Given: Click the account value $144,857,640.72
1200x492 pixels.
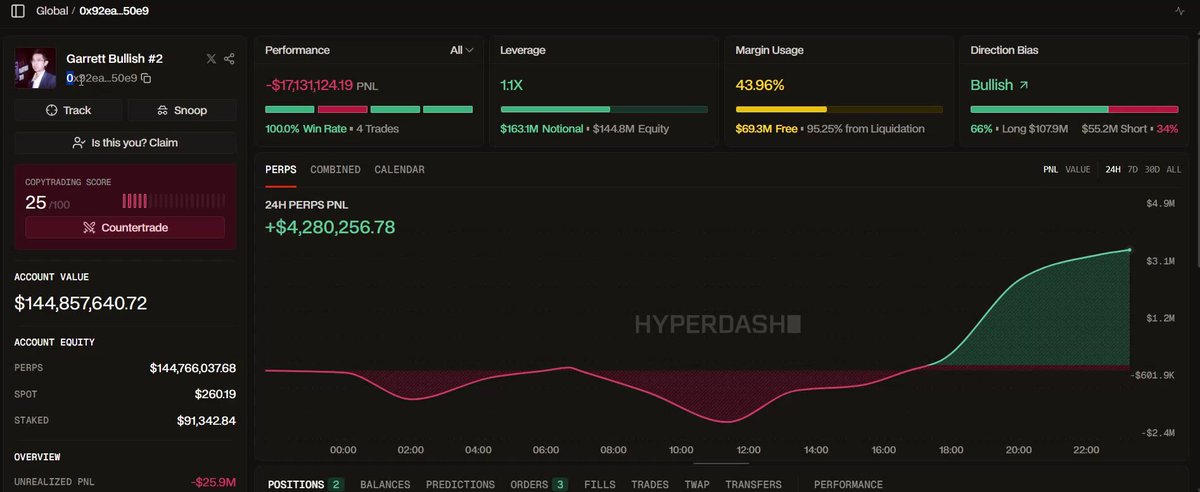Looking at the screenshot, I should 81,303.
